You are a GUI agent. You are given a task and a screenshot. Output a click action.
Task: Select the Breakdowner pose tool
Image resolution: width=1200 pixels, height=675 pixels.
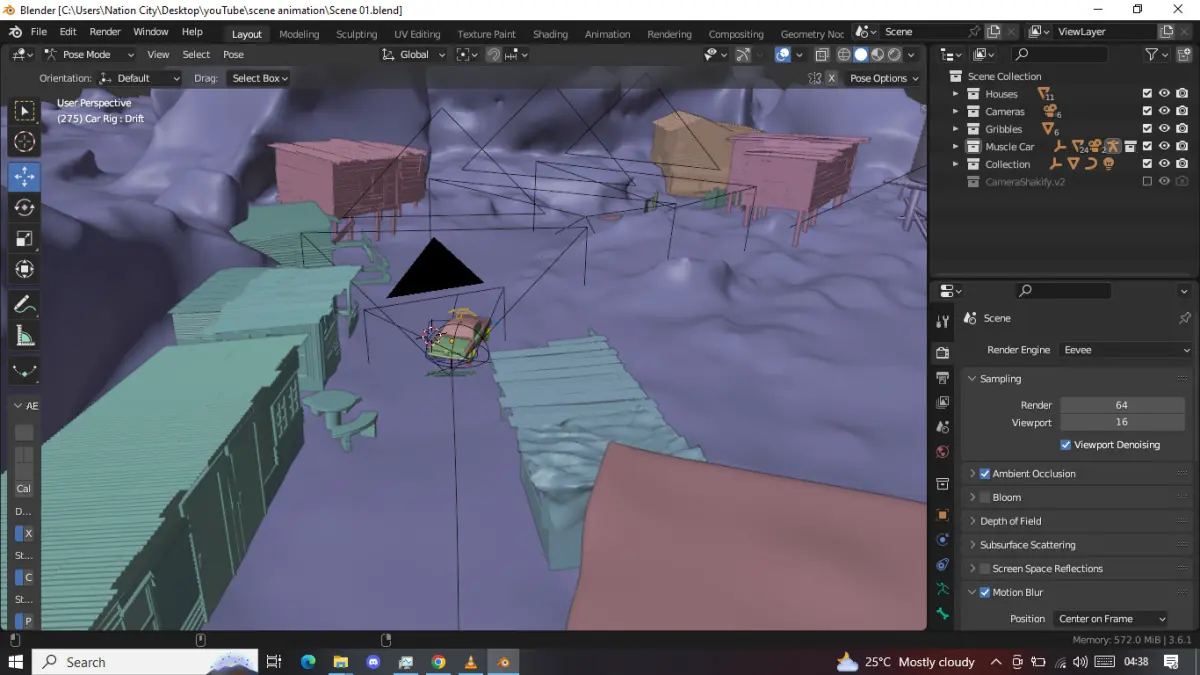[24, 370]
